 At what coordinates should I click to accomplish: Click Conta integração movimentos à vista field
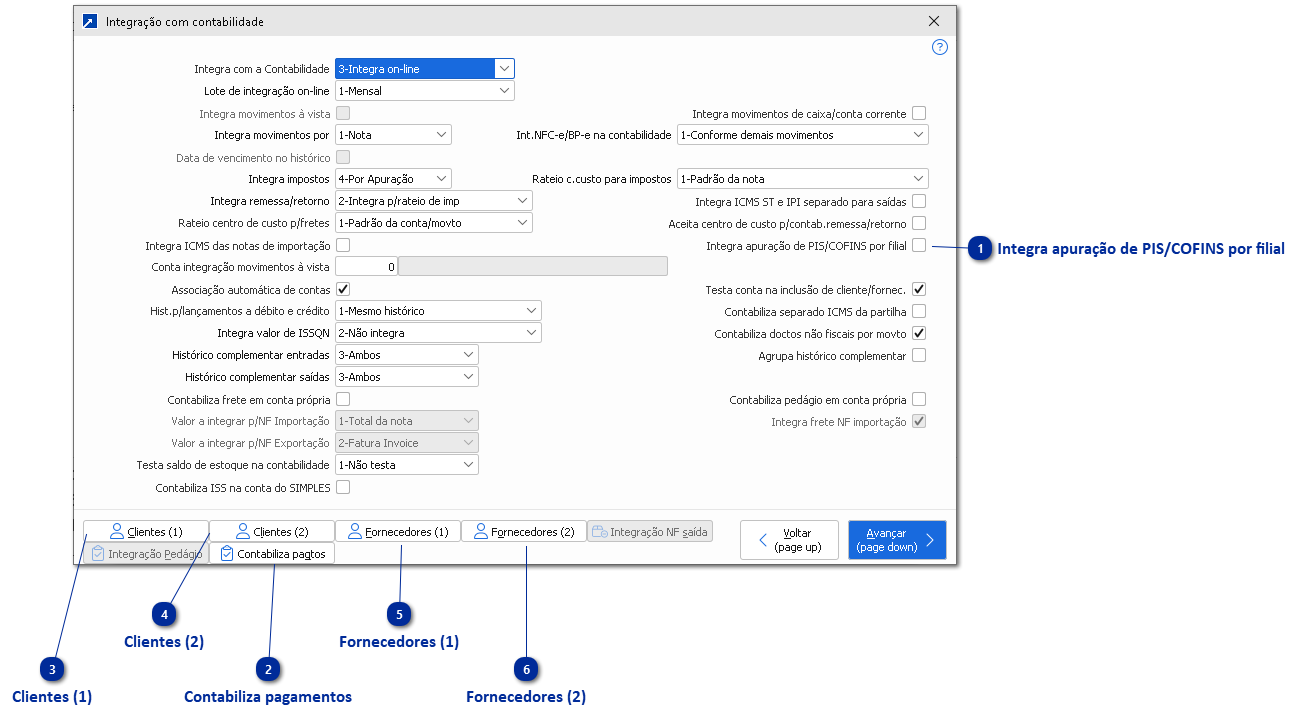tap(366, 267)
